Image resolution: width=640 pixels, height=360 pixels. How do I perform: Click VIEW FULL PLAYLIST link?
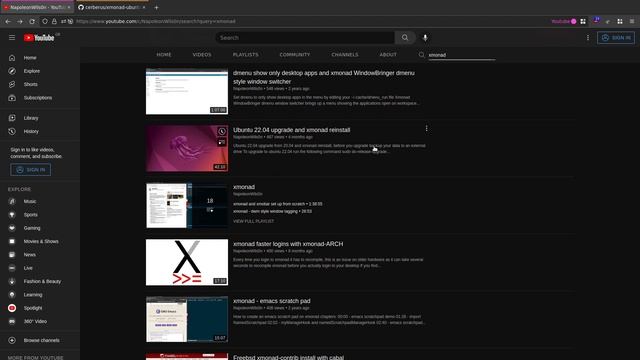[253, 221]
